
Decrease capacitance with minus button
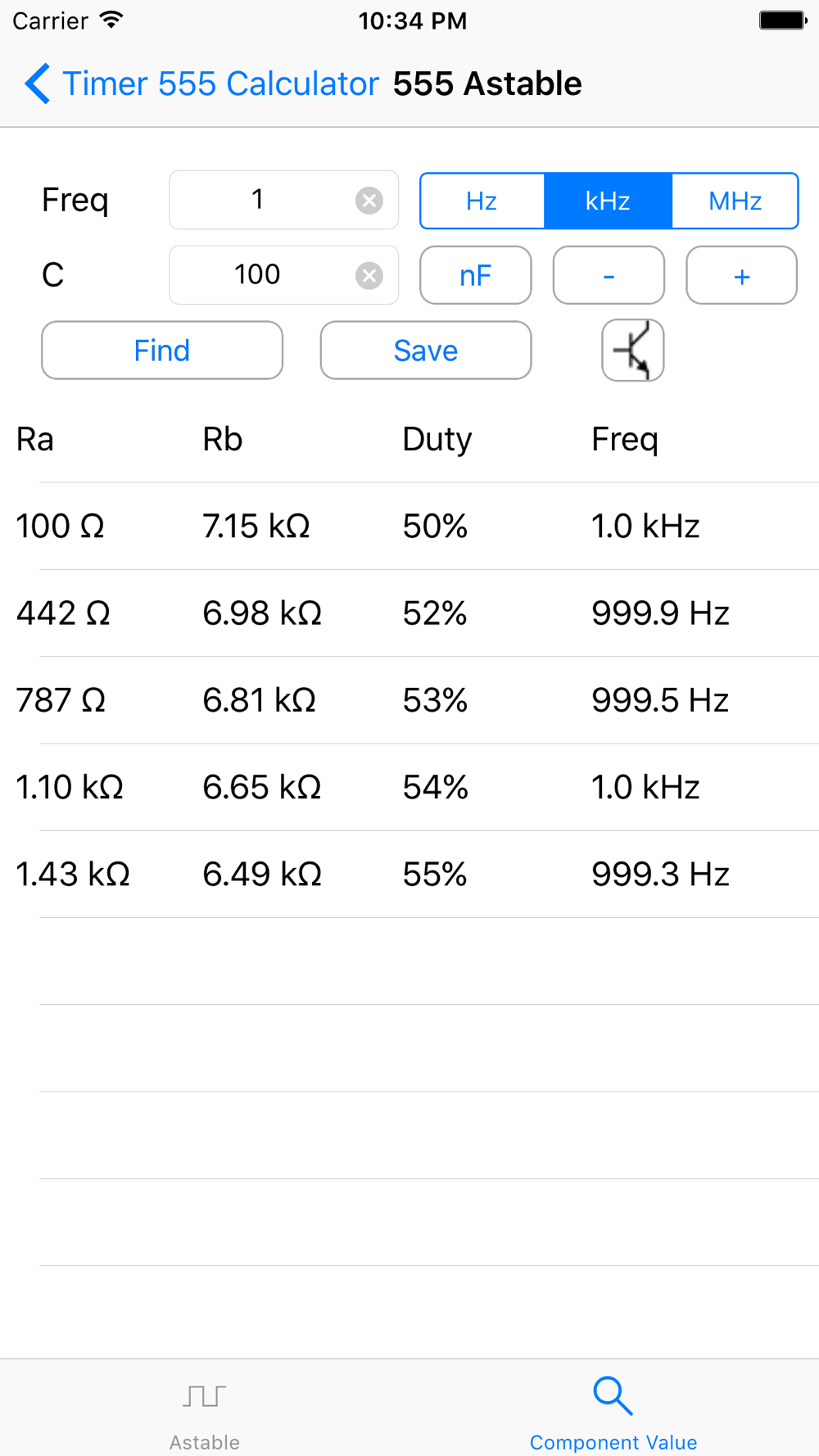click(609, 275)
